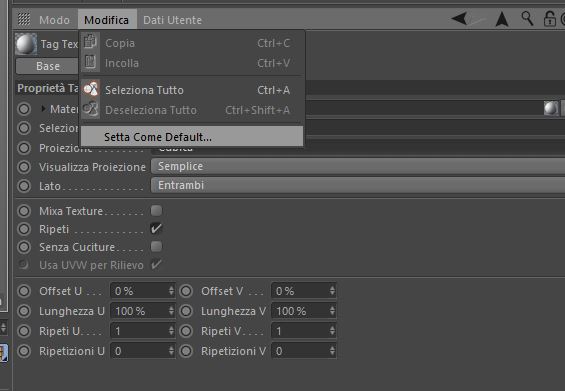Open the Dati Utente menu
Screen dimensions: 565x391
(172, 20)
